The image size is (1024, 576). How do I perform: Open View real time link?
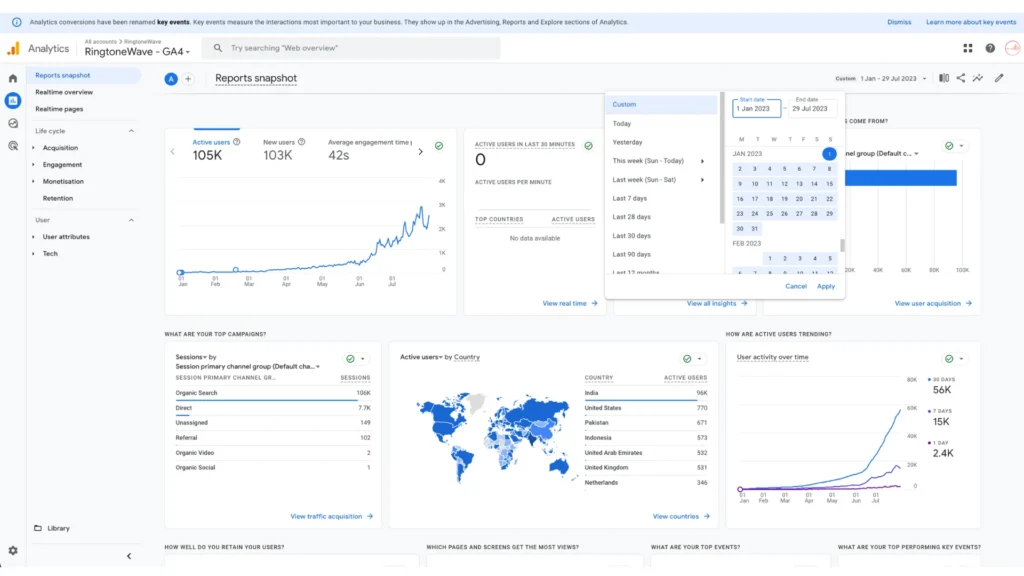click(x=569, y=303)
